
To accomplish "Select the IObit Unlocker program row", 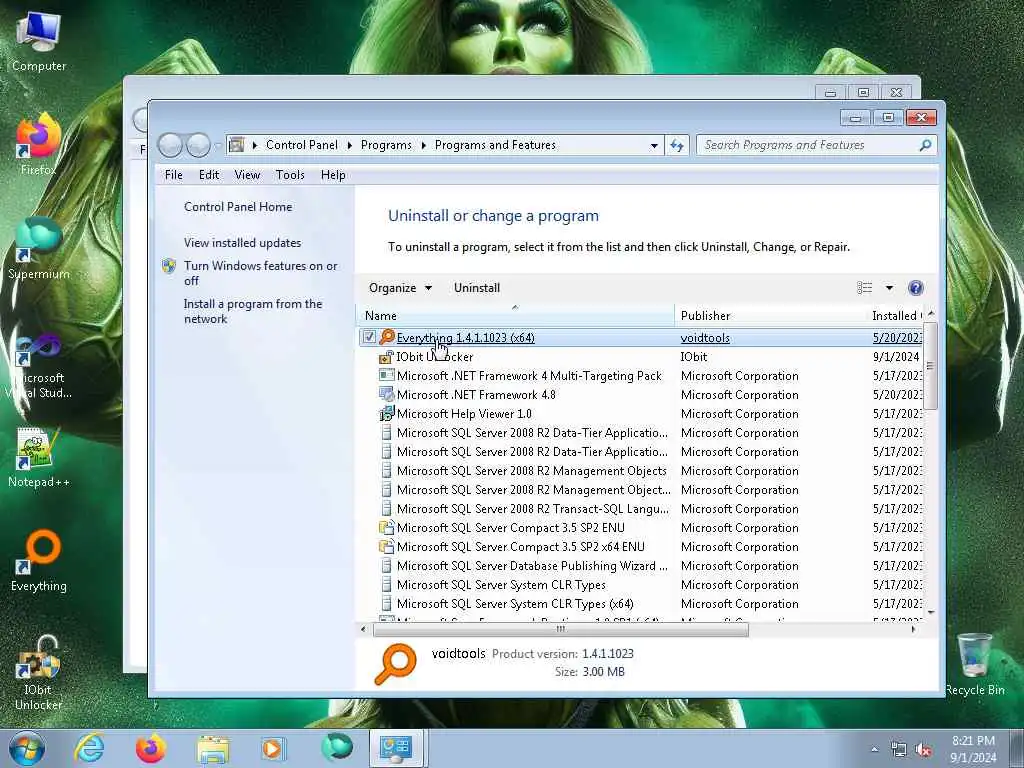I will (x=640, y=357).
